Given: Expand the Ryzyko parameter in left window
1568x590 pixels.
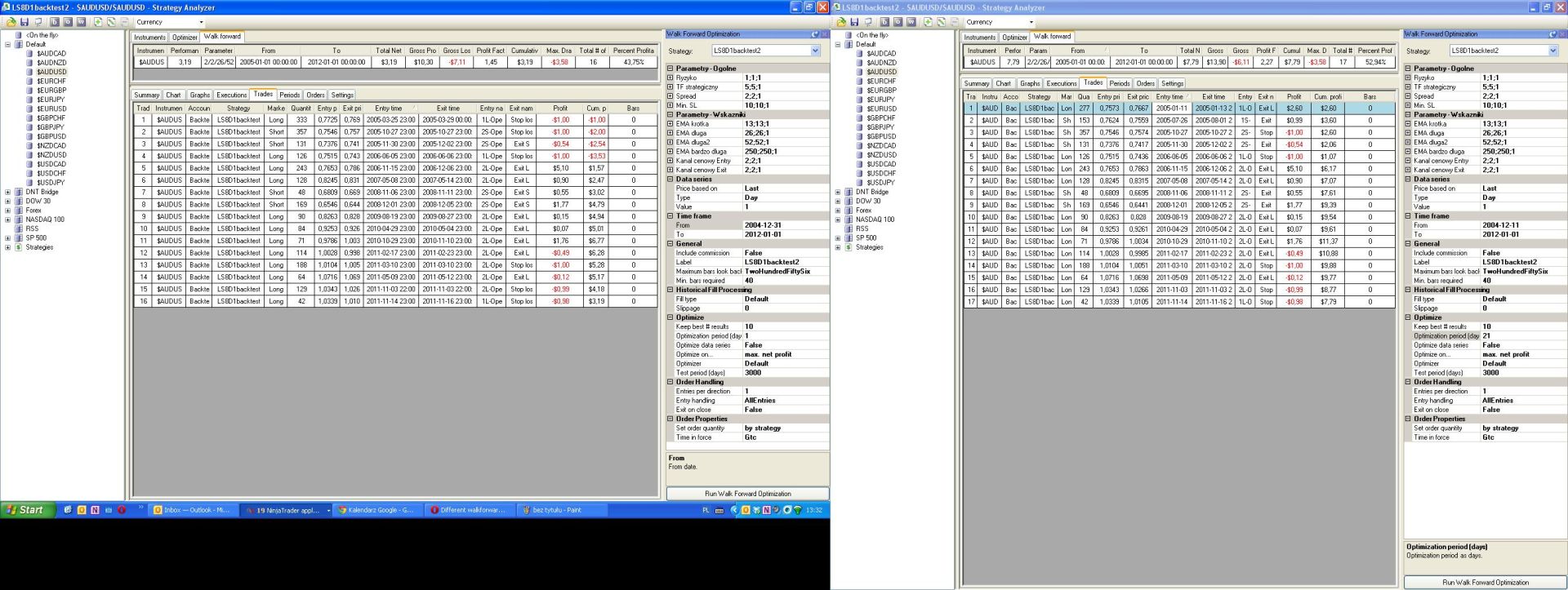Looking at the screenshot, I should point(670,78).
